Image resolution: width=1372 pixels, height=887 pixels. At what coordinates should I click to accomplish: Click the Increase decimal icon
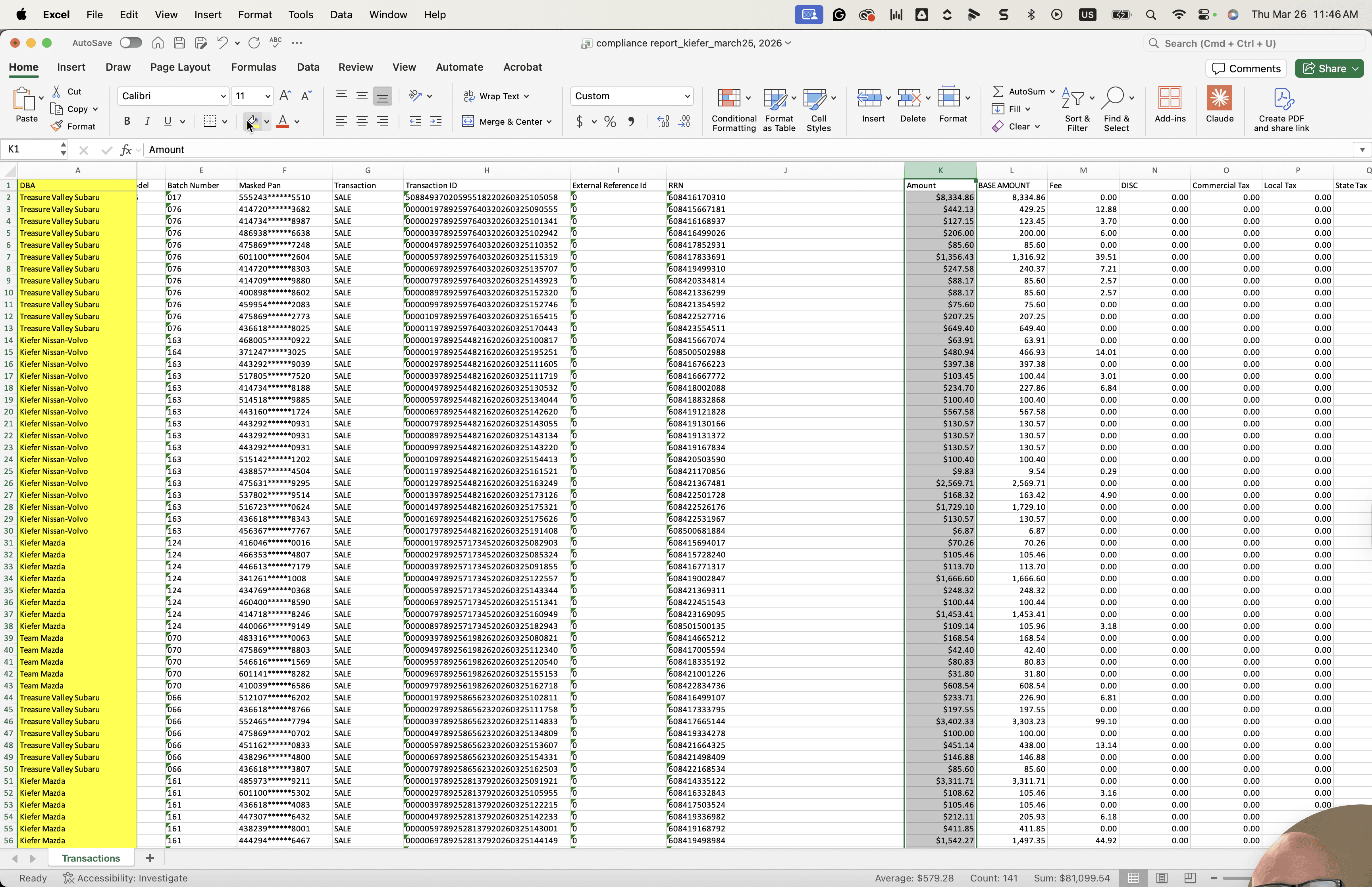pos(663,121)
